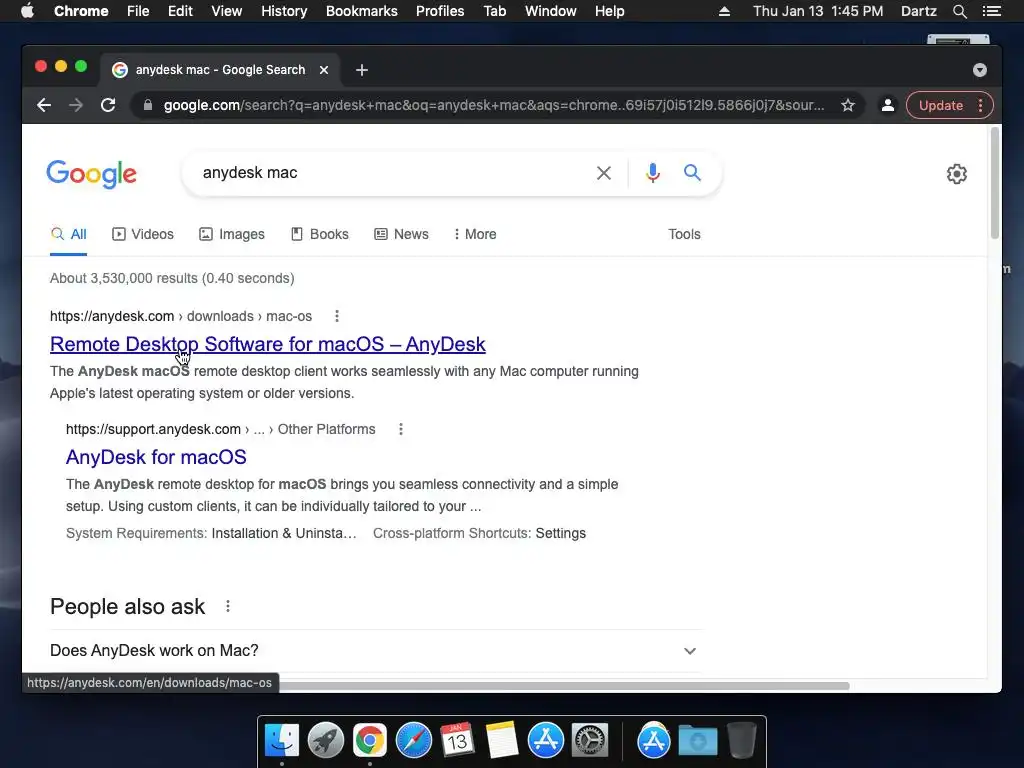Open Google Chrome from the Dock
This screenshot has width=1024, height=768.
point(370,741)
